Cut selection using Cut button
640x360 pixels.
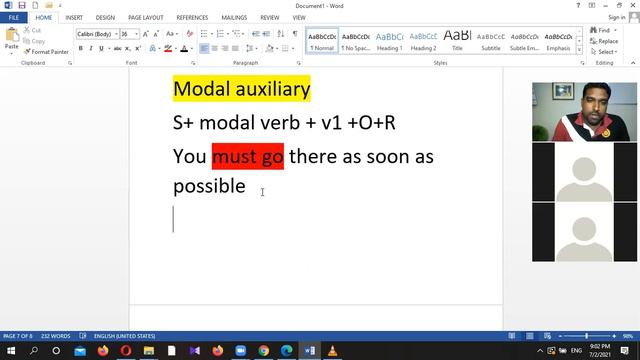(32, 30)
